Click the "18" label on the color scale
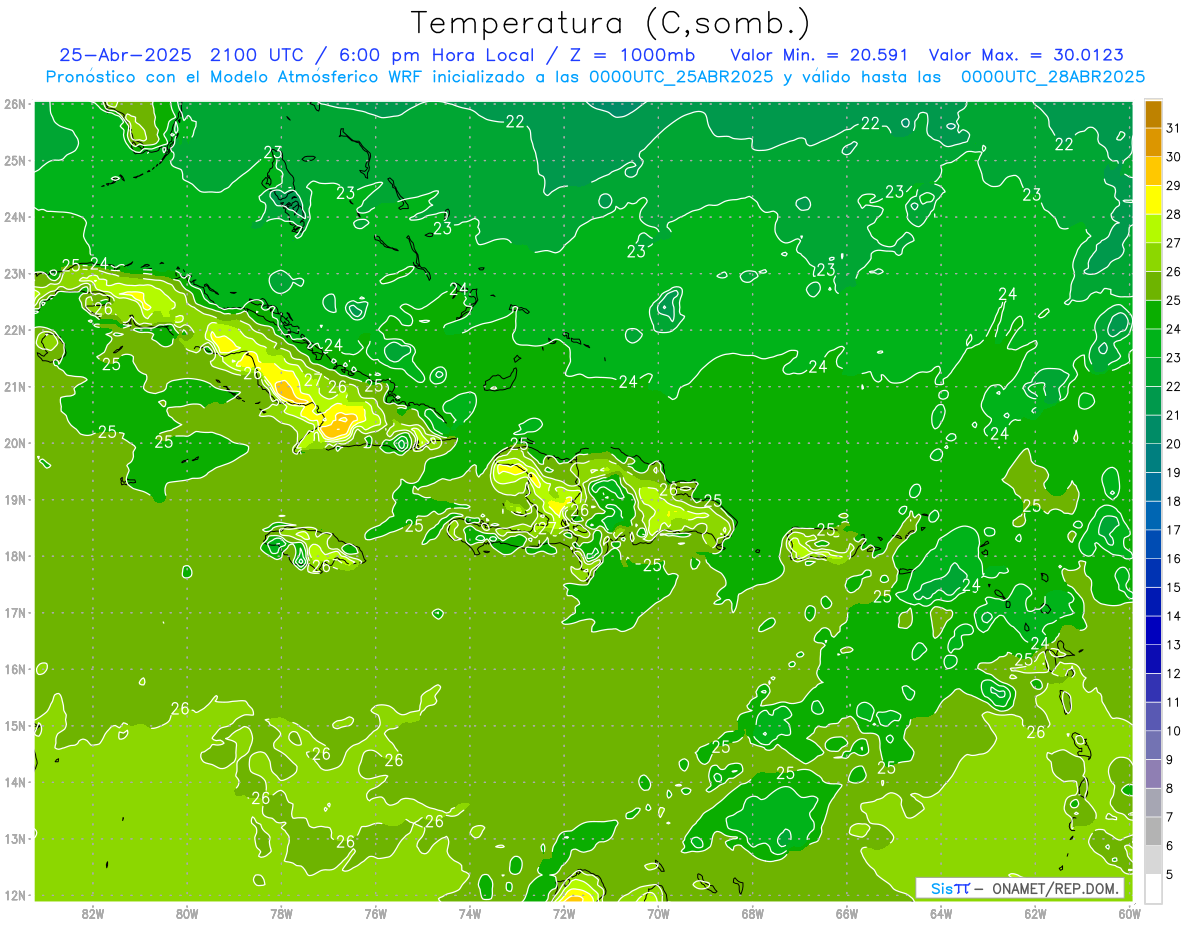This screenshot has width=1200, height=927. click(1173, 501)
